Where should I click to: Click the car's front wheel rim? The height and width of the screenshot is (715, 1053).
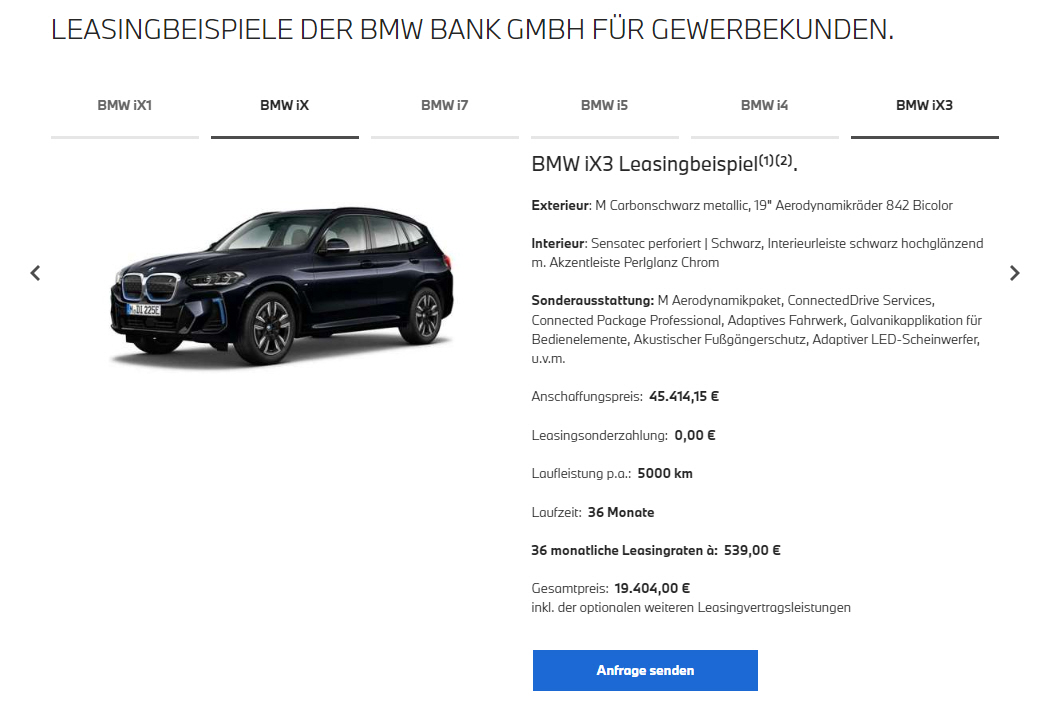click(271, 326)
